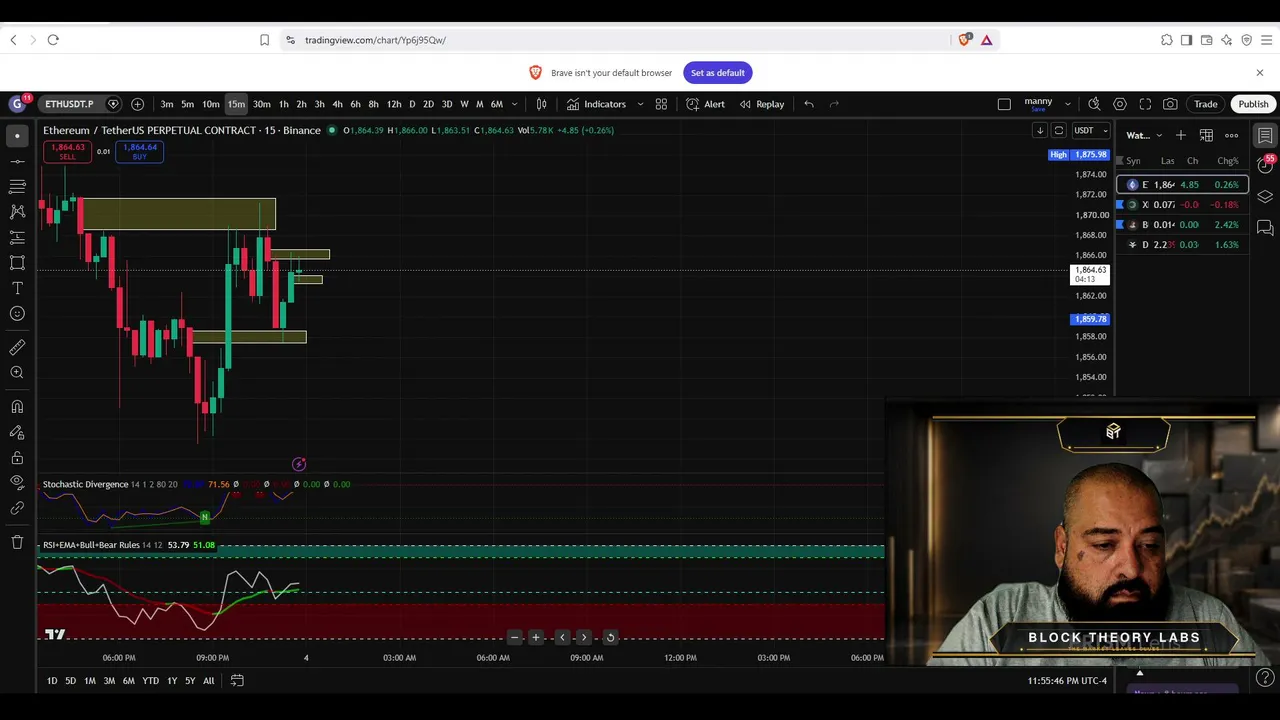Open watchlist advanced view icon

[x=1206, y=135]
